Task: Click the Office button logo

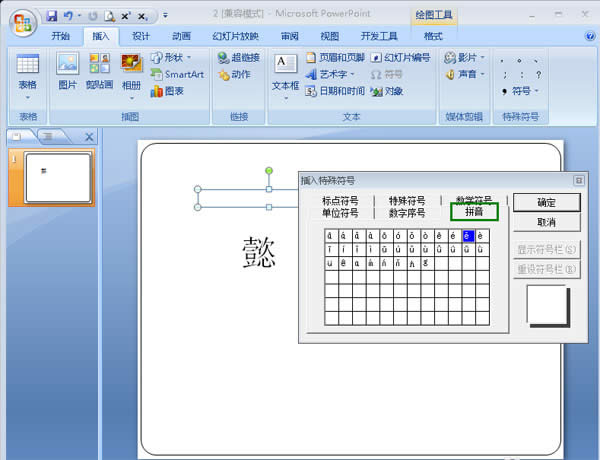Action: click(x=21, y=21)
